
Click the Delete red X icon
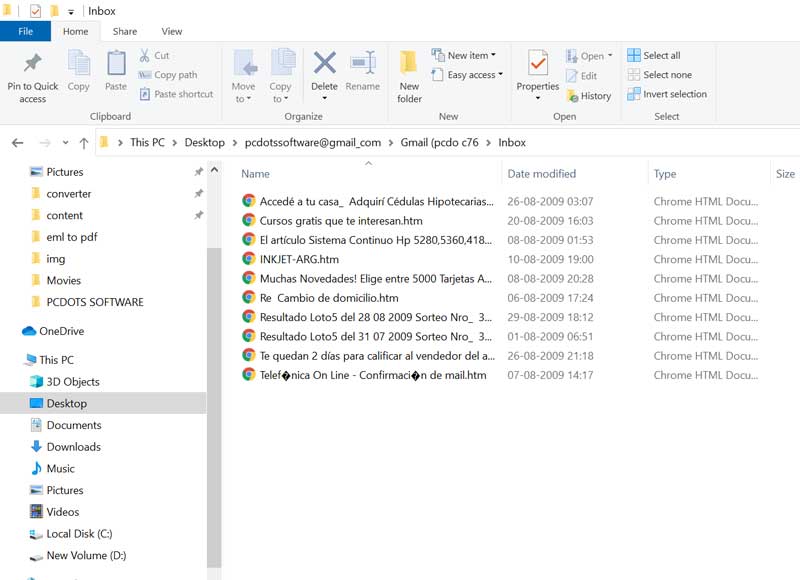click(x=324, y=63)
